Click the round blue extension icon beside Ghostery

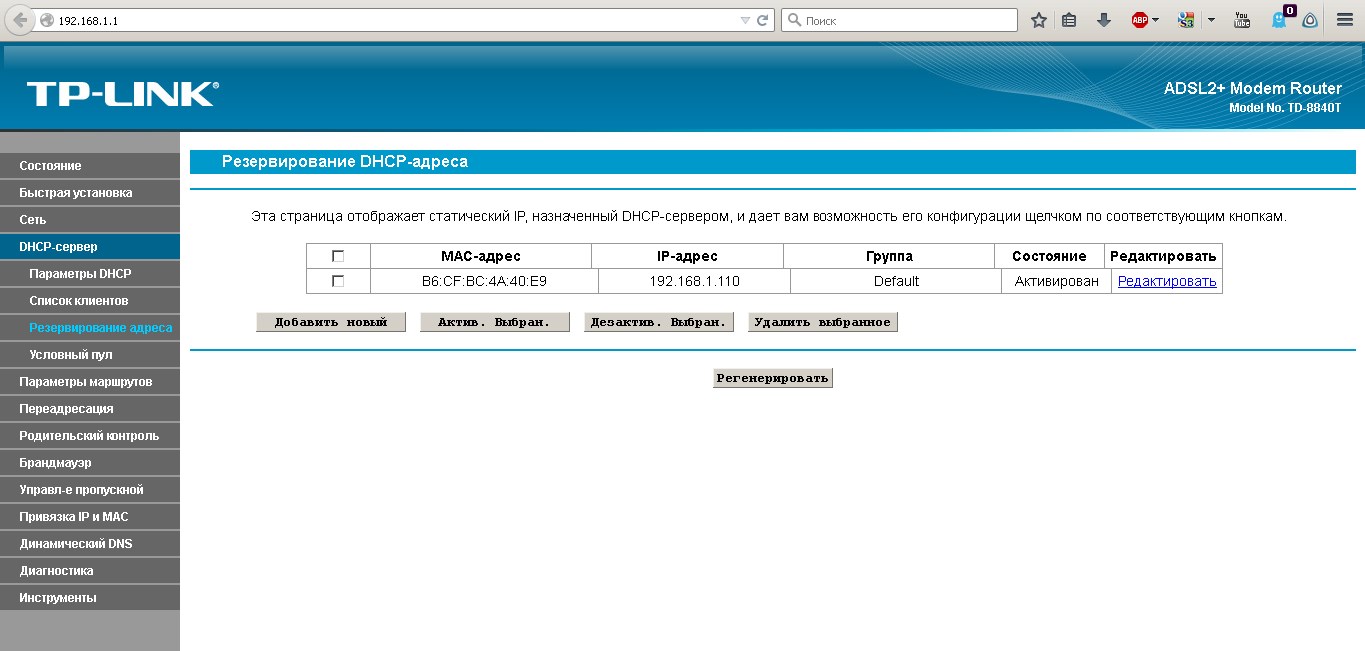(1310, 20)
